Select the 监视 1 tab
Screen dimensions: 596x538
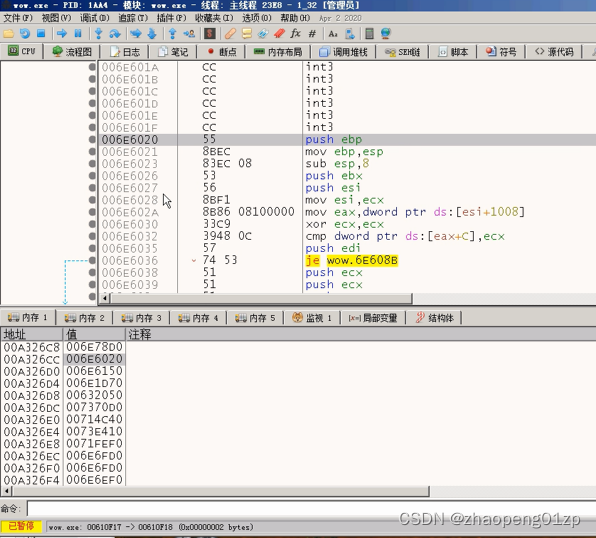click(x=312, y=317)
